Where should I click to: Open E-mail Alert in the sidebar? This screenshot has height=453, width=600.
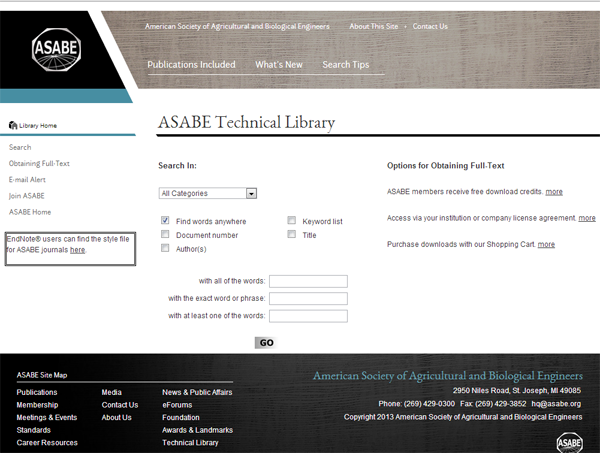point(27,179)
